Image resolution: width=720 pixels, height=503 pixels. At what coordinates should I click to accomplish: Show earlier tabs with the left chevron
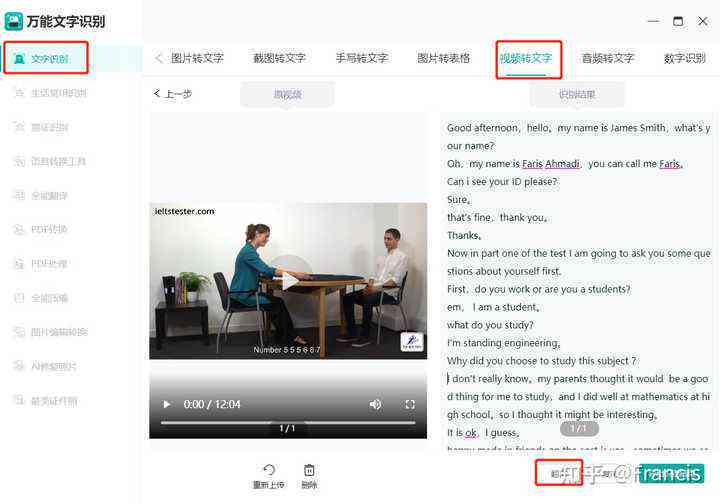pos(159,58)
